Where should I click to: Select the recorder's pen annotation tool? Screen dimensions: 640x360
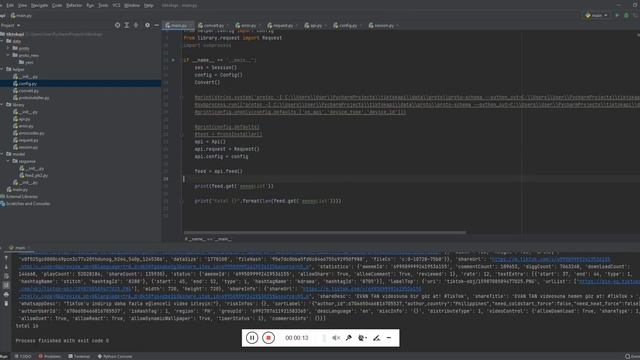coord(376,338)
